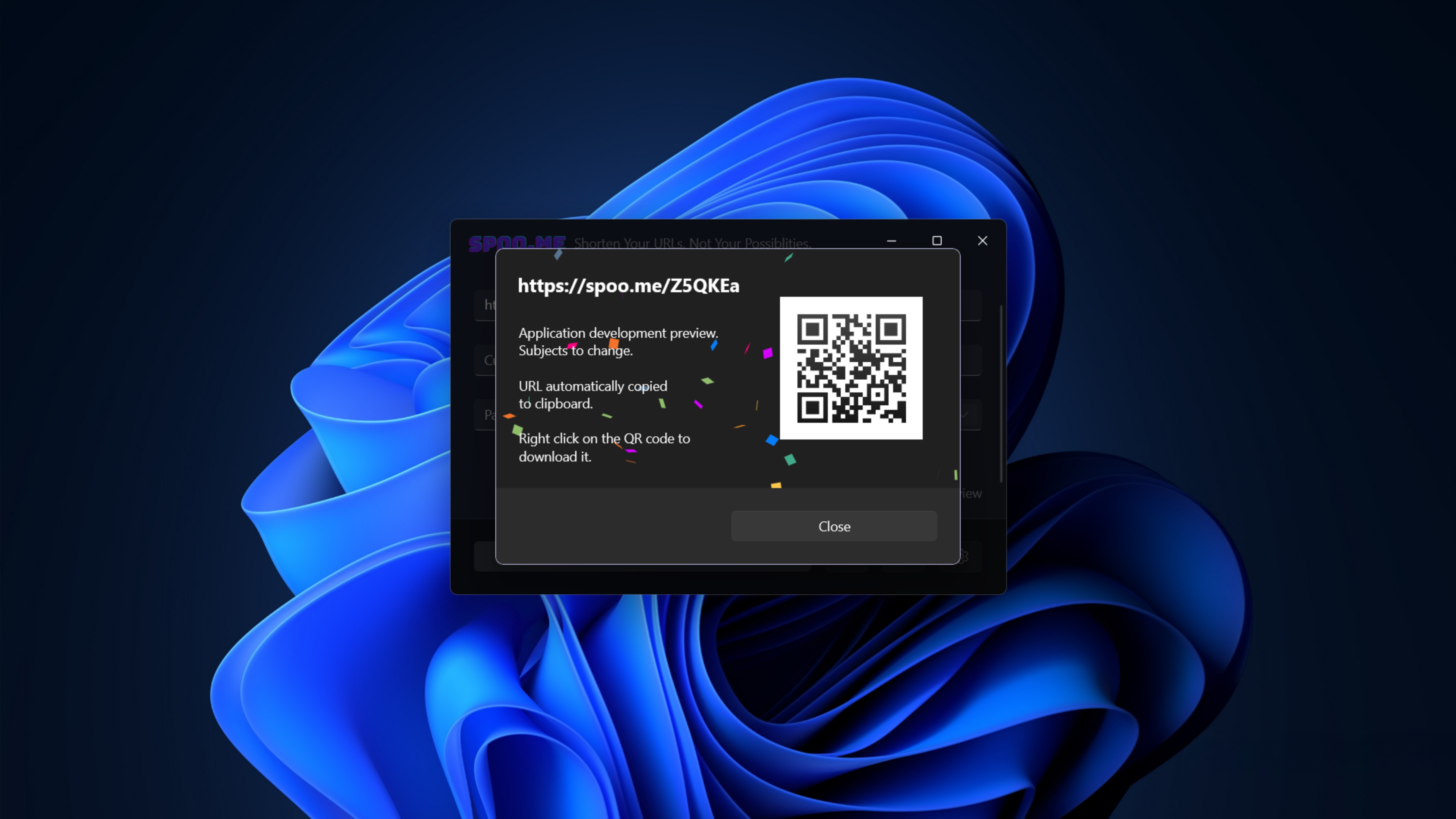Click the 'Shorten Your URLs' tagline text

coord(692,244)
